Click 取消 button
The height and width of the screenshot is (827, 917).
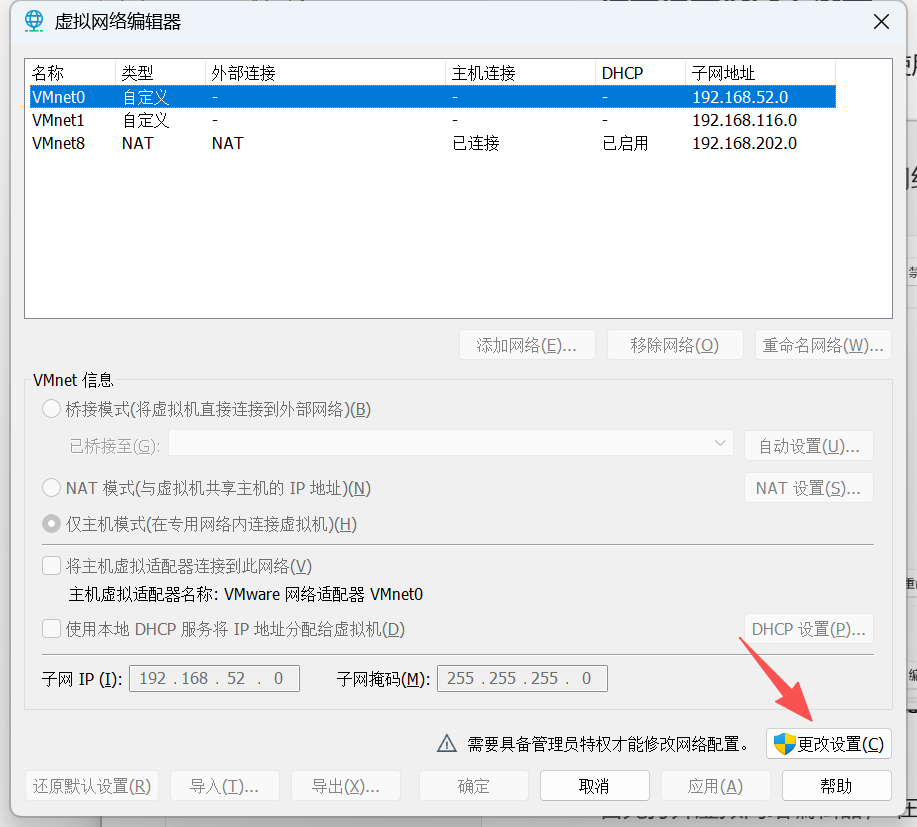pyautogui.click(x=595, y=785)
